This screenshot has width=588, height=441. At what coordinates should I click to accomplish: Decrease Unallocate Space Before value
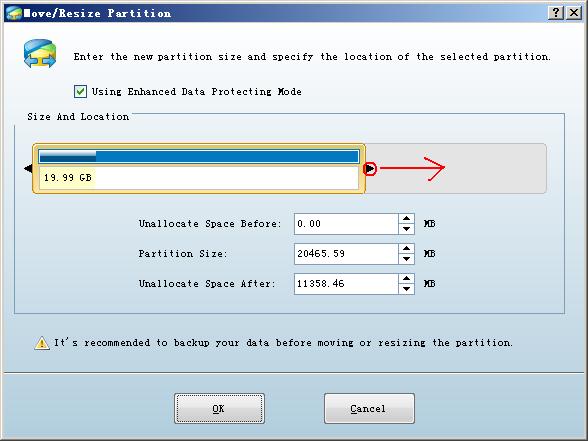pyautogui.click(x=406, y=229)
